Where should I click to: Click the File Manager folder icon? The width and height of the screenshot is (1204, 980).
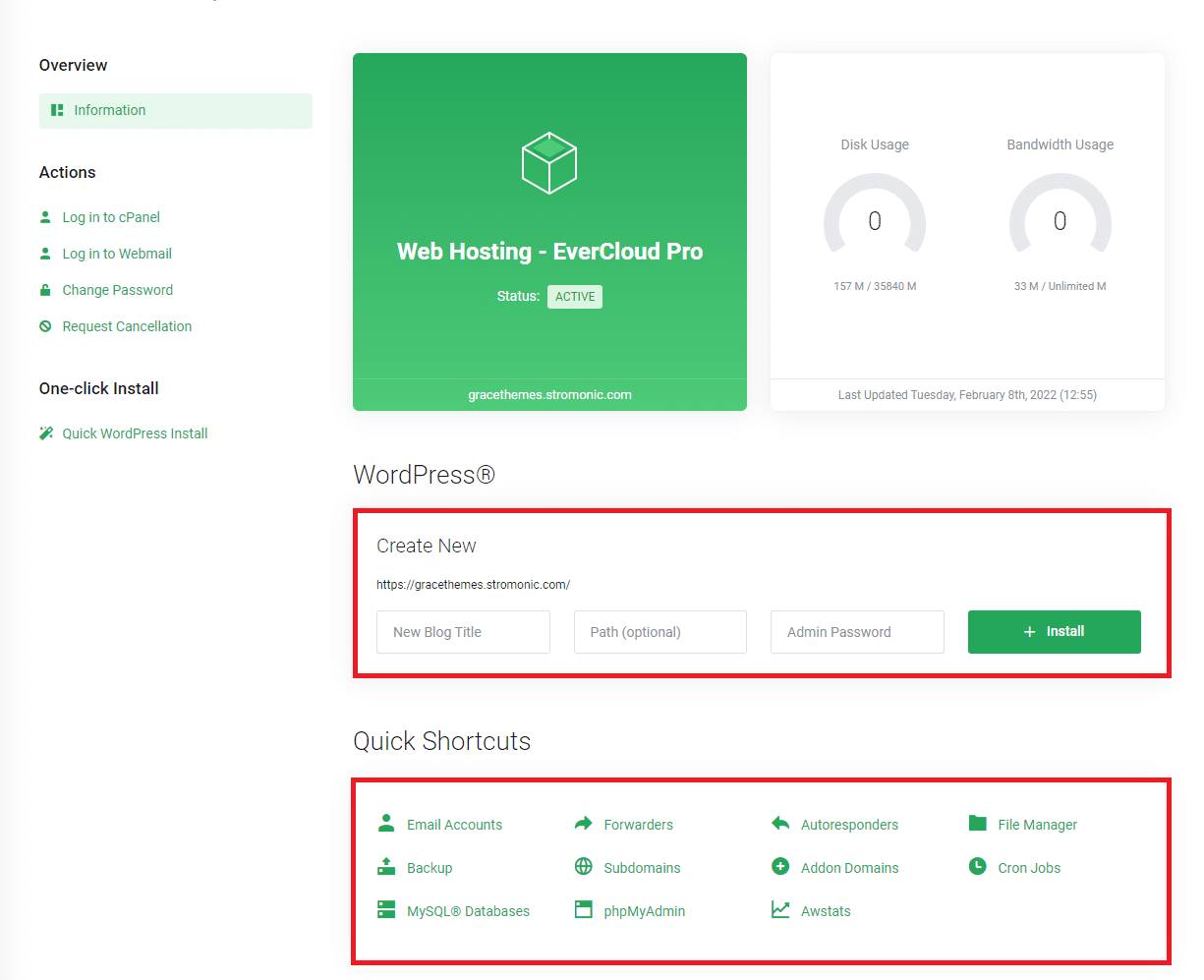pyautogui.click(x=977, y=824)
